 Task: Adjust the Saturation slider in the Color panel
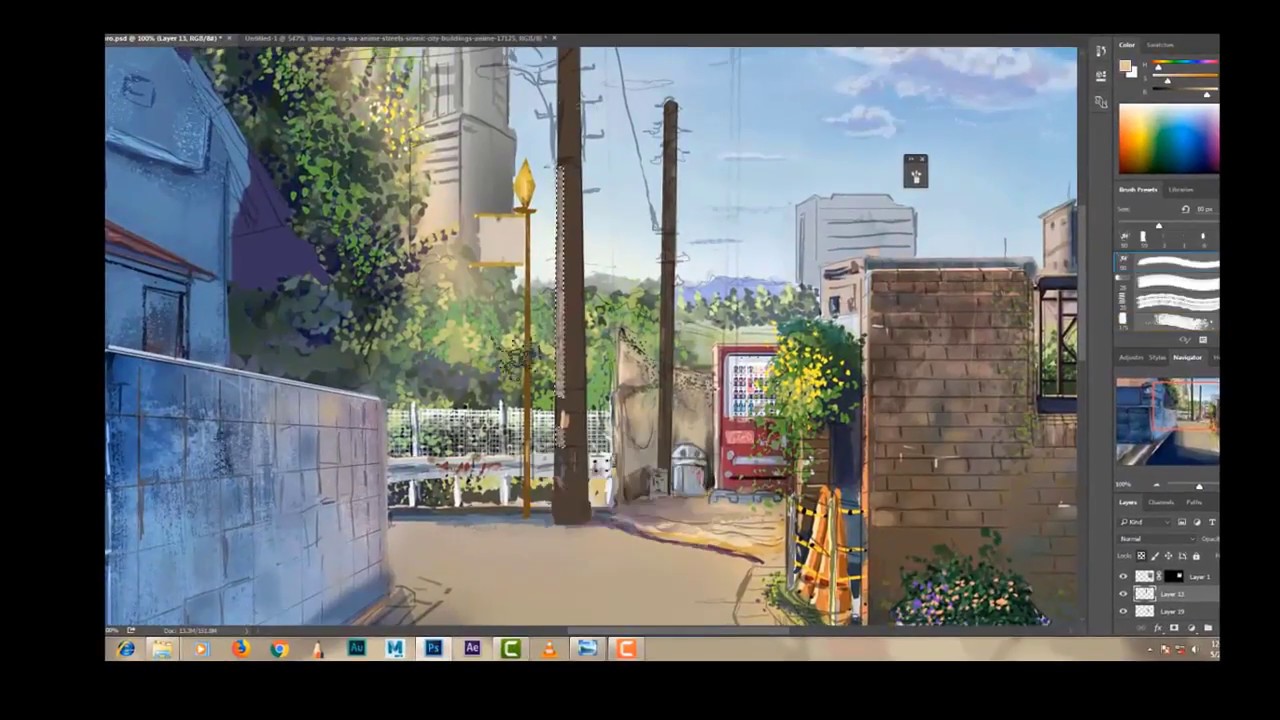(1185, 76)
